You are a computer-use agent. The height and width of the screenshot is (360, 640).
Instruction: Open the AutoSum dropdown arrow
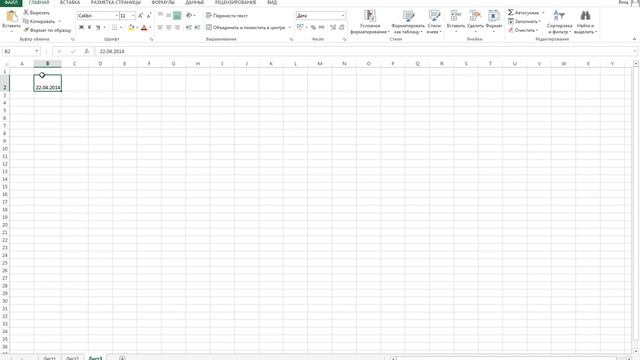click(x=543, y=13)
